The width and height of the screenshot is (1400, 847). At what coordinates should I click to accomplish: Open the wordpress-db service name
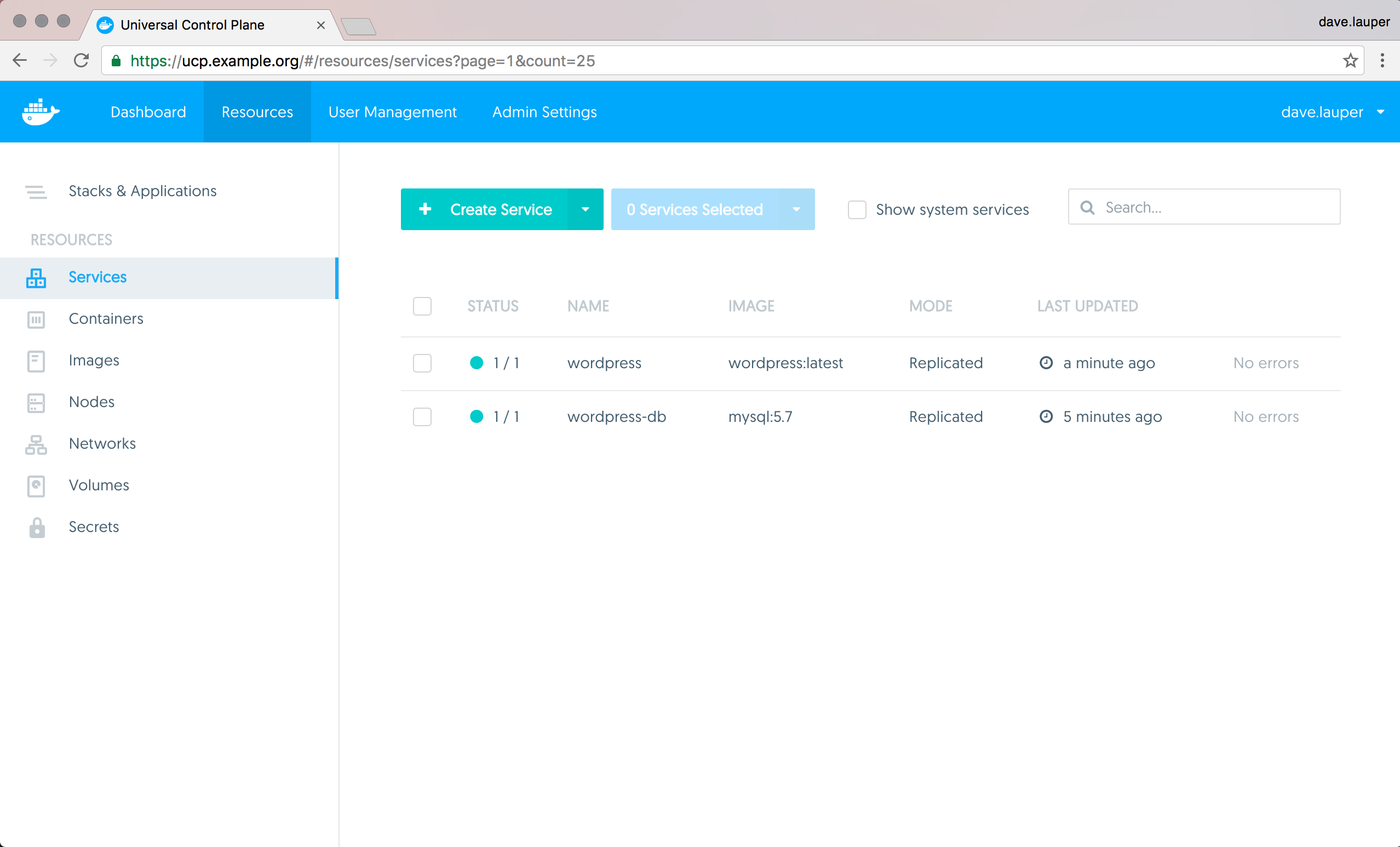click(x=616, y=417)
